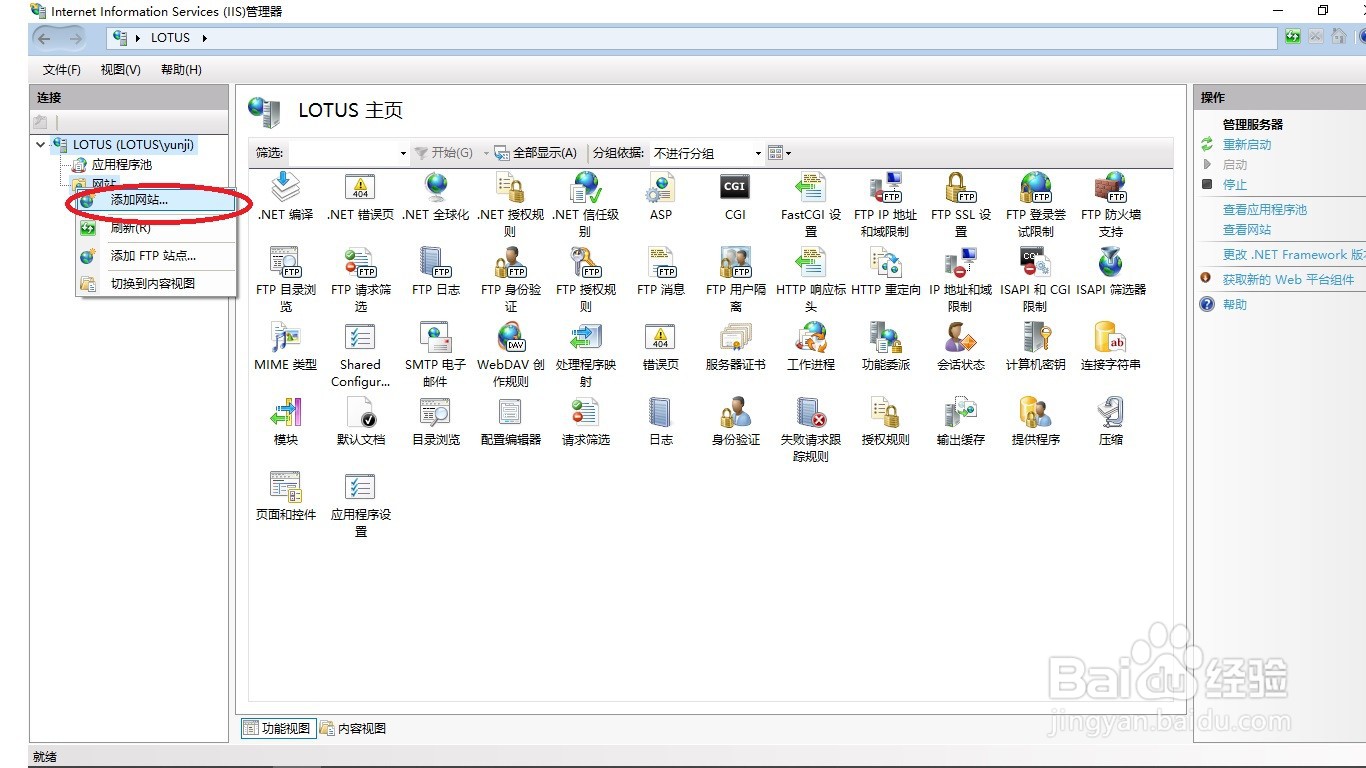1366x768 pixels.
Task: Click 重新启动 in actions pane
Action: (1247, 145)
